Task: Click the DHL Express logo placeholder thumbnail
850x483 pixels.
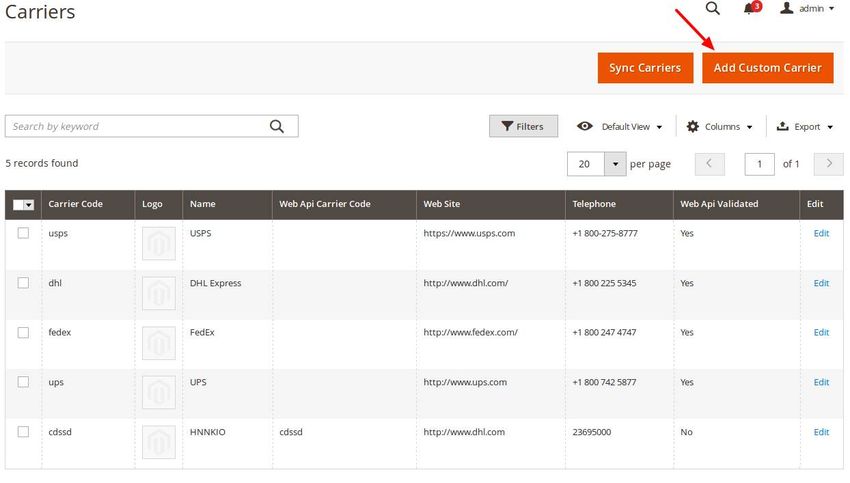Action: pos(159,293)
